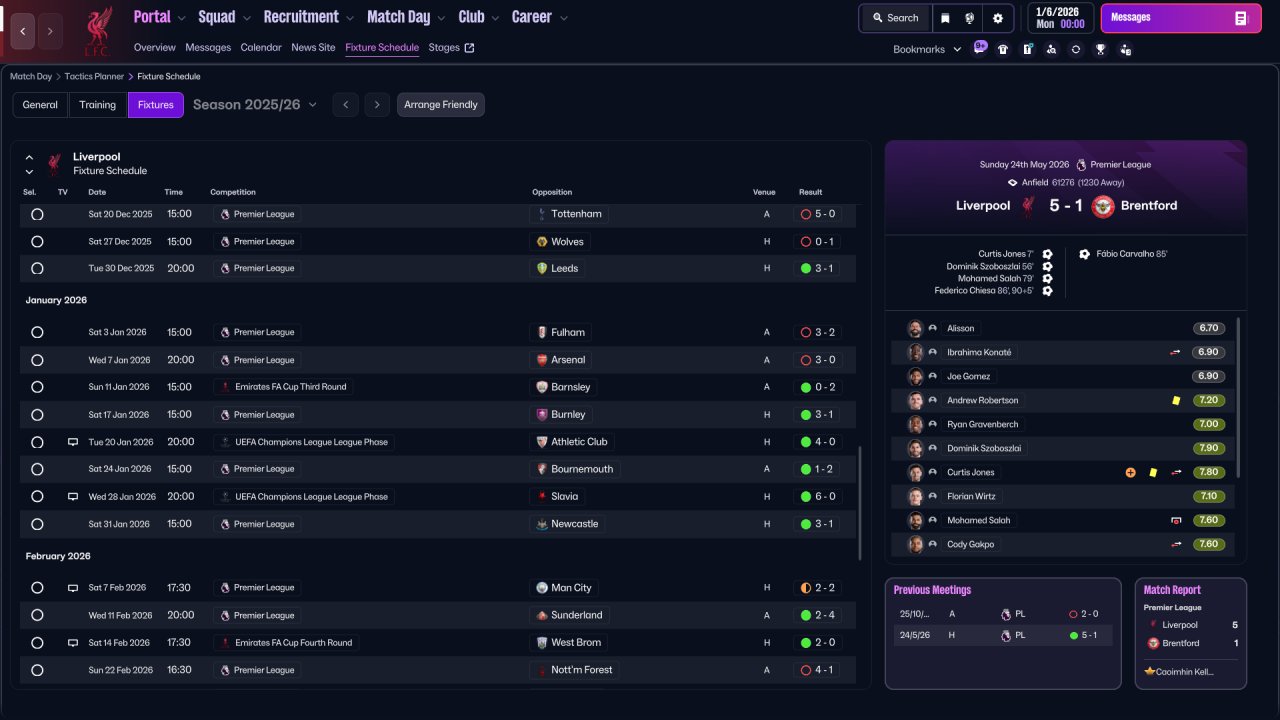1280x720 pixels.
Task: Click the Wolves club badge
Action: tap(542, 242)
